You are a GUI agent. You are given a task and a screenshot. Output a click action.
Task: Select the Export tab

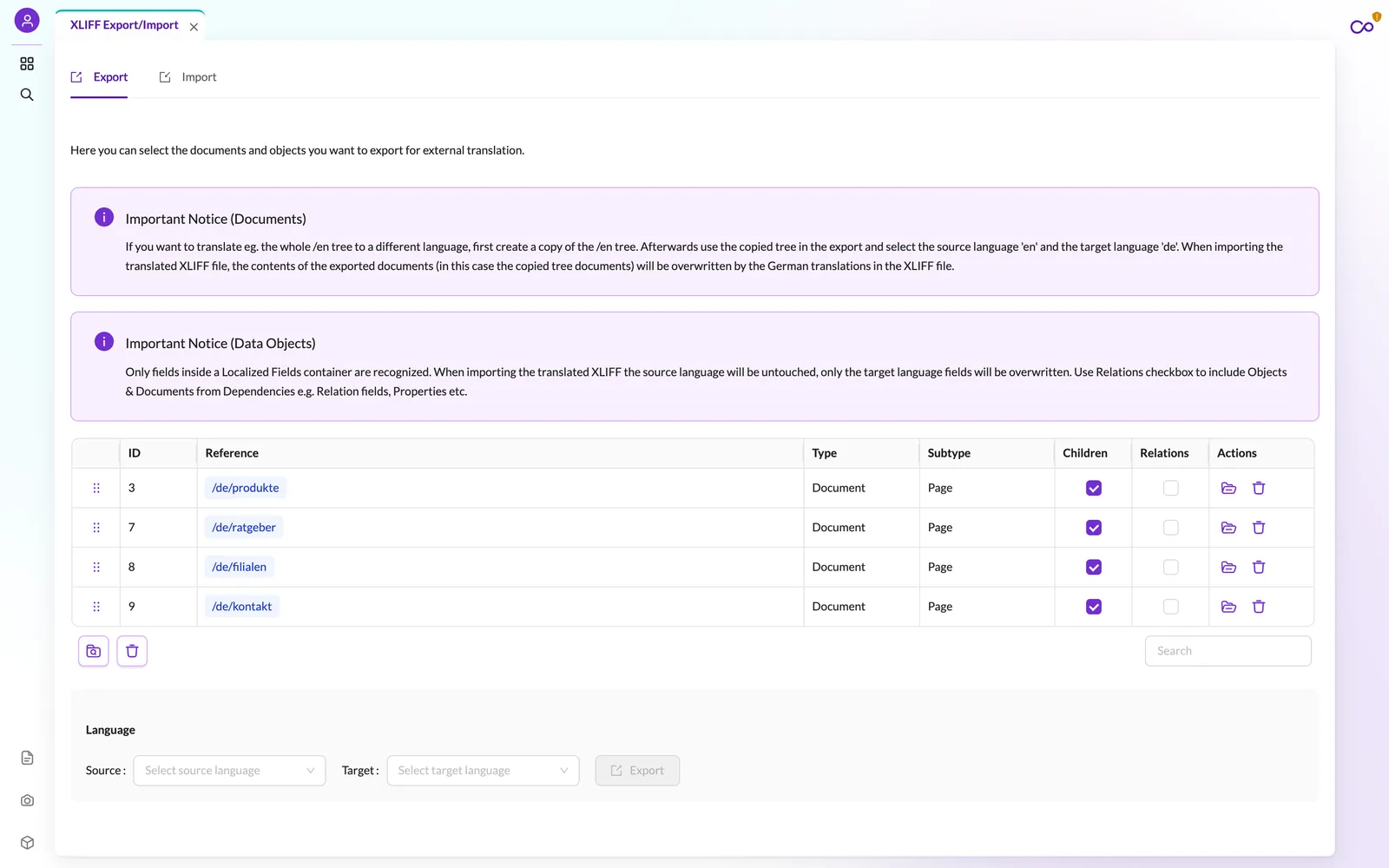point(99,77)
